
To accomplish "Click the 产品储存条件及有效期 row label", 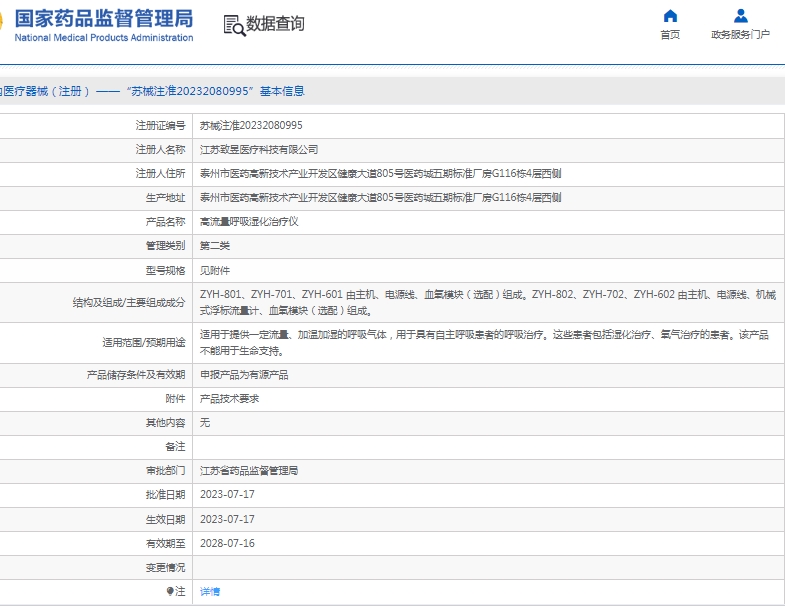I will coord(136,375).
